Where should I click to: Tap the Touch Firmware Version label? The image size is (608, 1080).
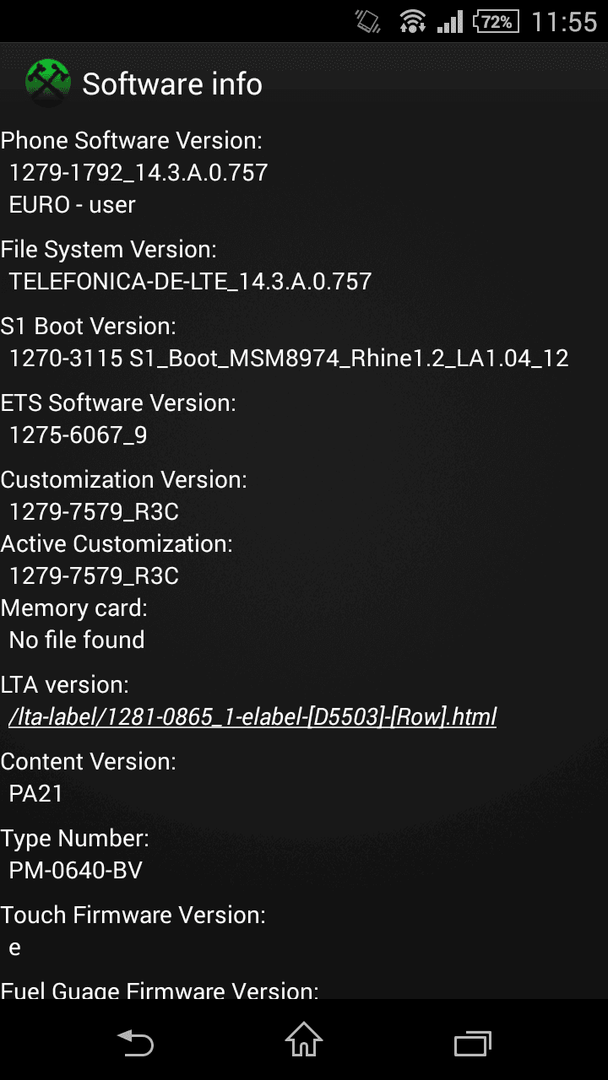pos(133,915)
